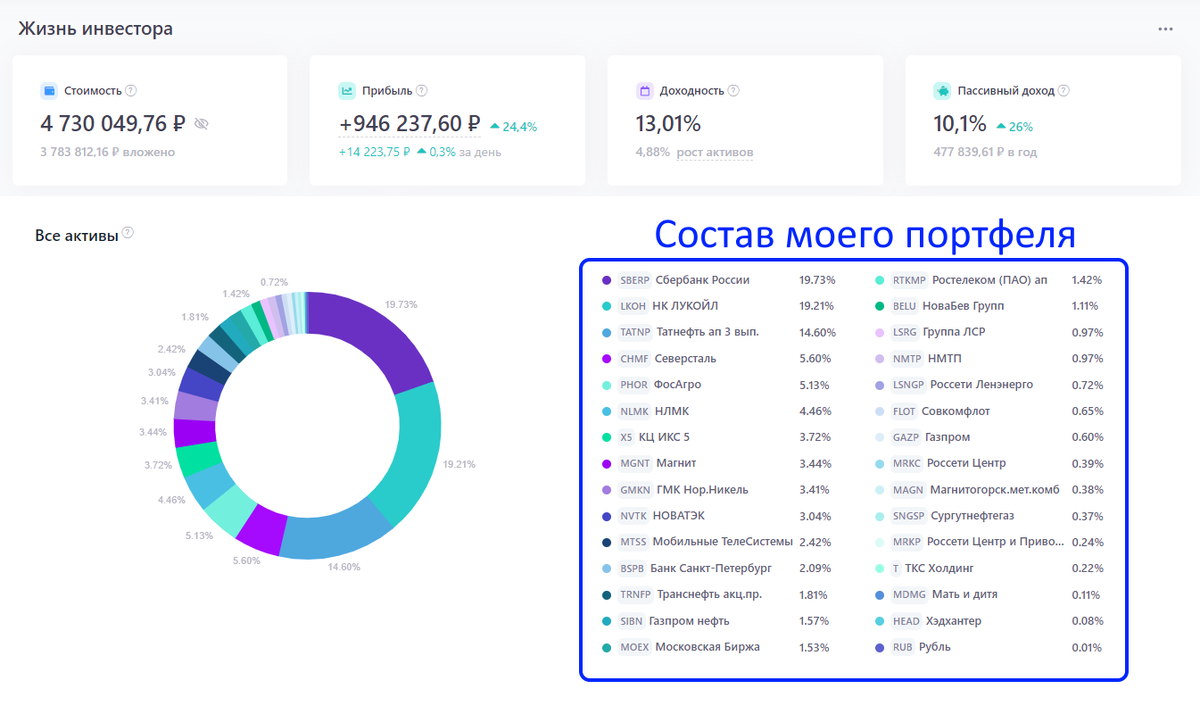1200x714 pixels.
Task: Click the help icon beside Все активы
Action: point(127,234)
